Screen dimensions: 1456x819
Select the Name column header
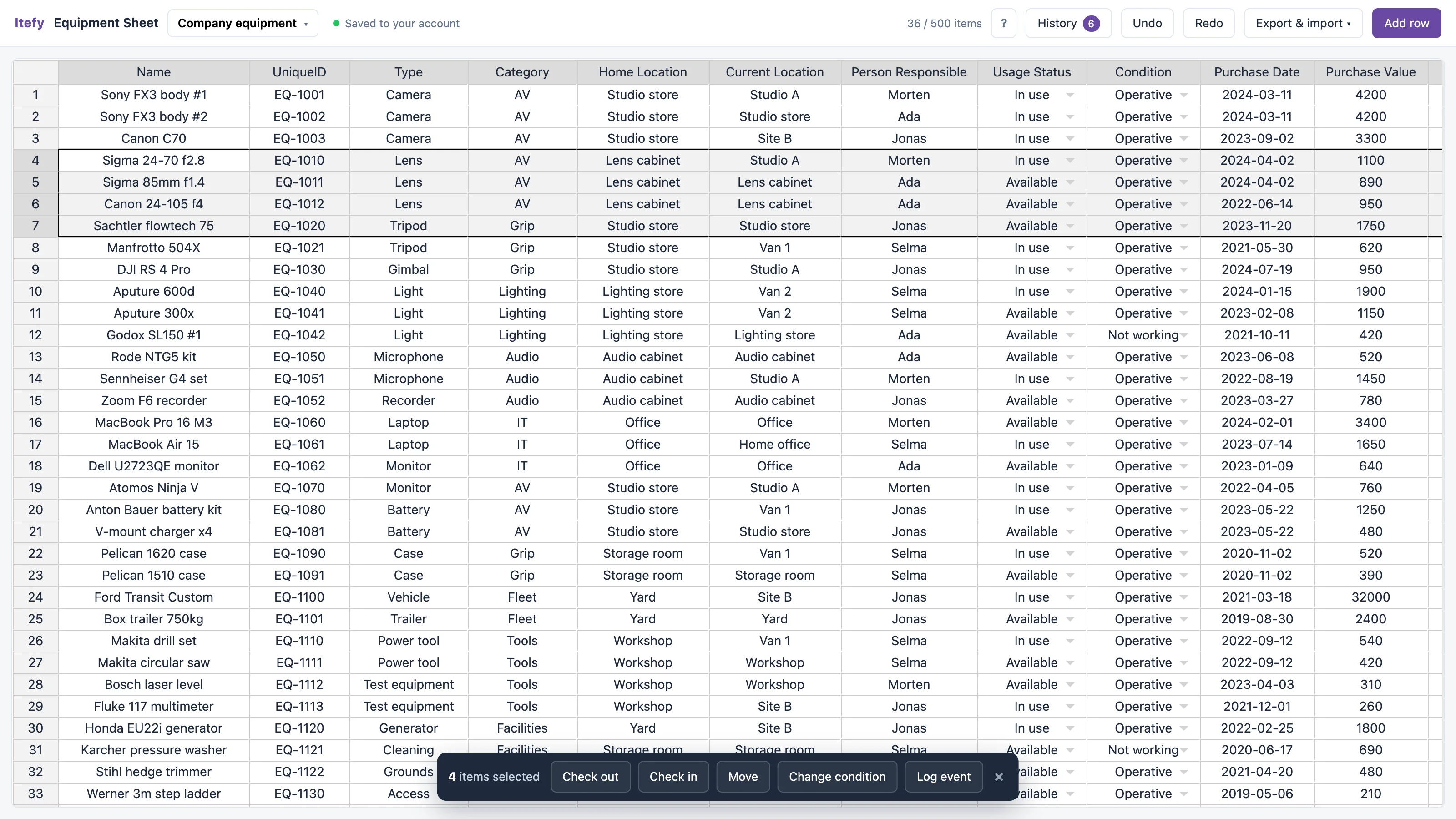pyautogui.click(x=154, y=72)
